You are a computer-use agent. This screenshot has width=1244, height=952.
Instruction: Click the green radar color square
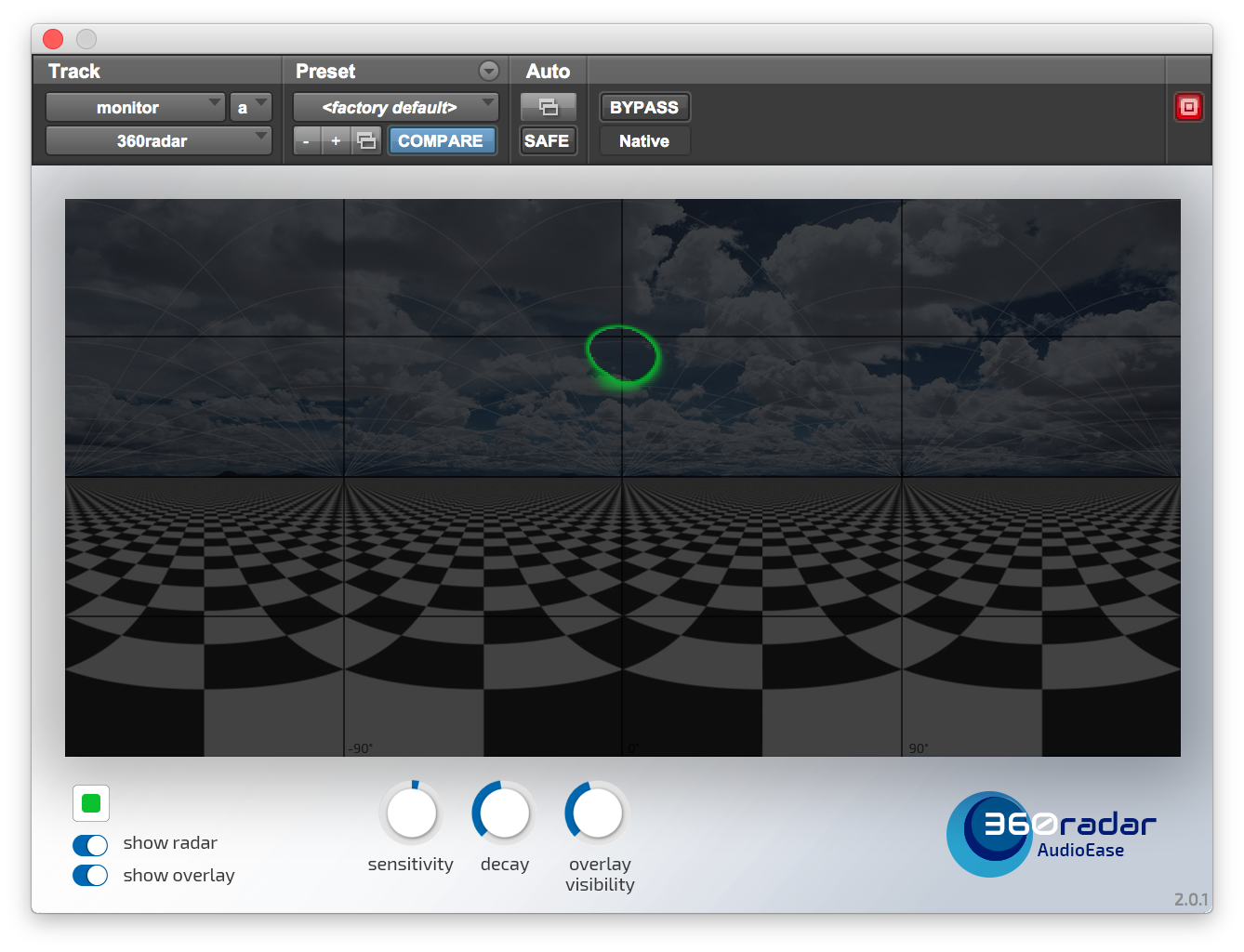(91, 803)
